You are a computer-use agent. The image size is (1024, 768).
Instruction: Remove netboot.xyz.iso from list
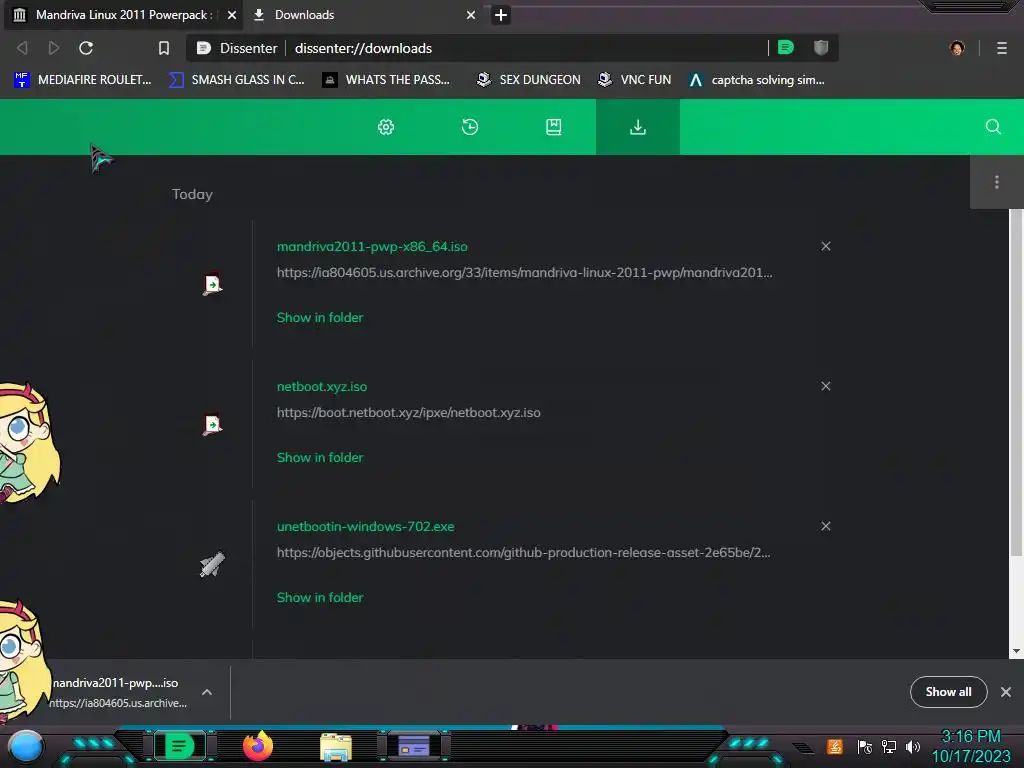(x=825, y=386)
